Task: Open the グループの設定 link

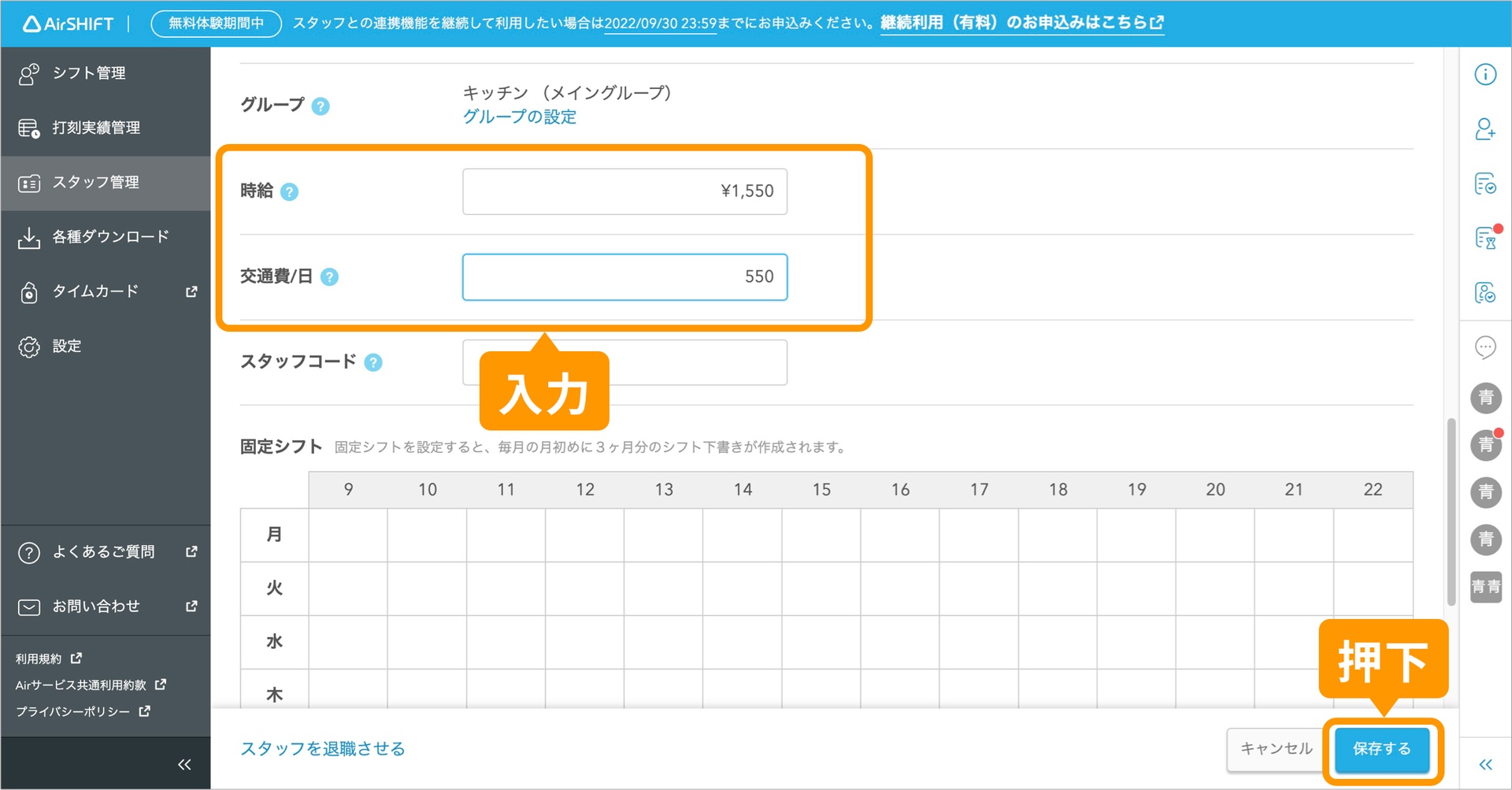Action: (x=520, y=117)
